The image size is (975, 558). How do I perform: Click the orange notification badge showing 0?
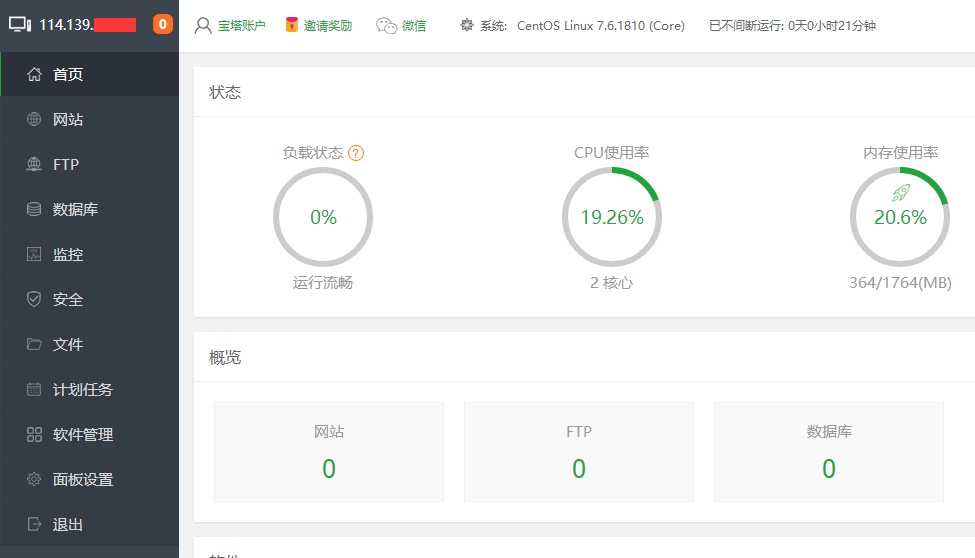(162, 25)
